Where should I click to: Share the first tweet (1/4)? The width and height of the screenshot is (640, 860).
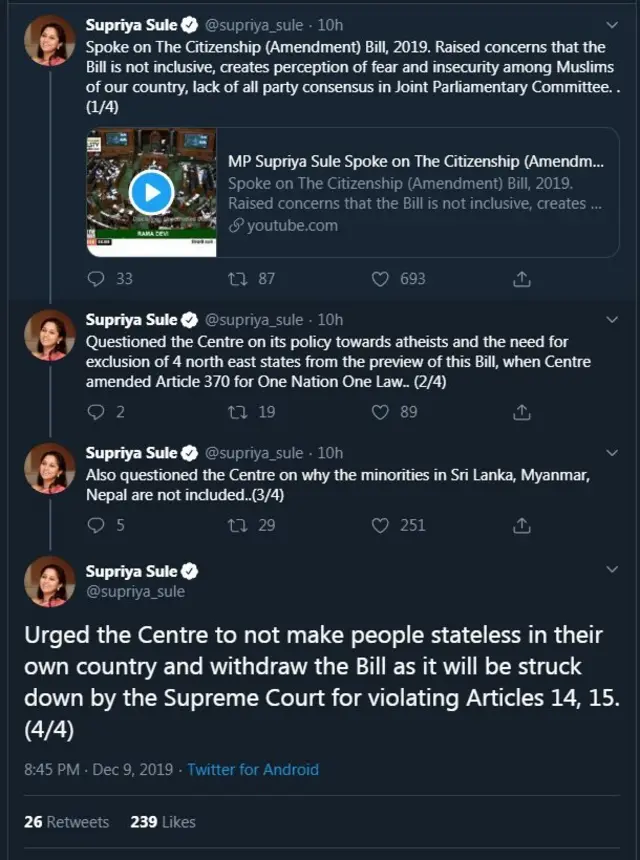pos(521,279)
